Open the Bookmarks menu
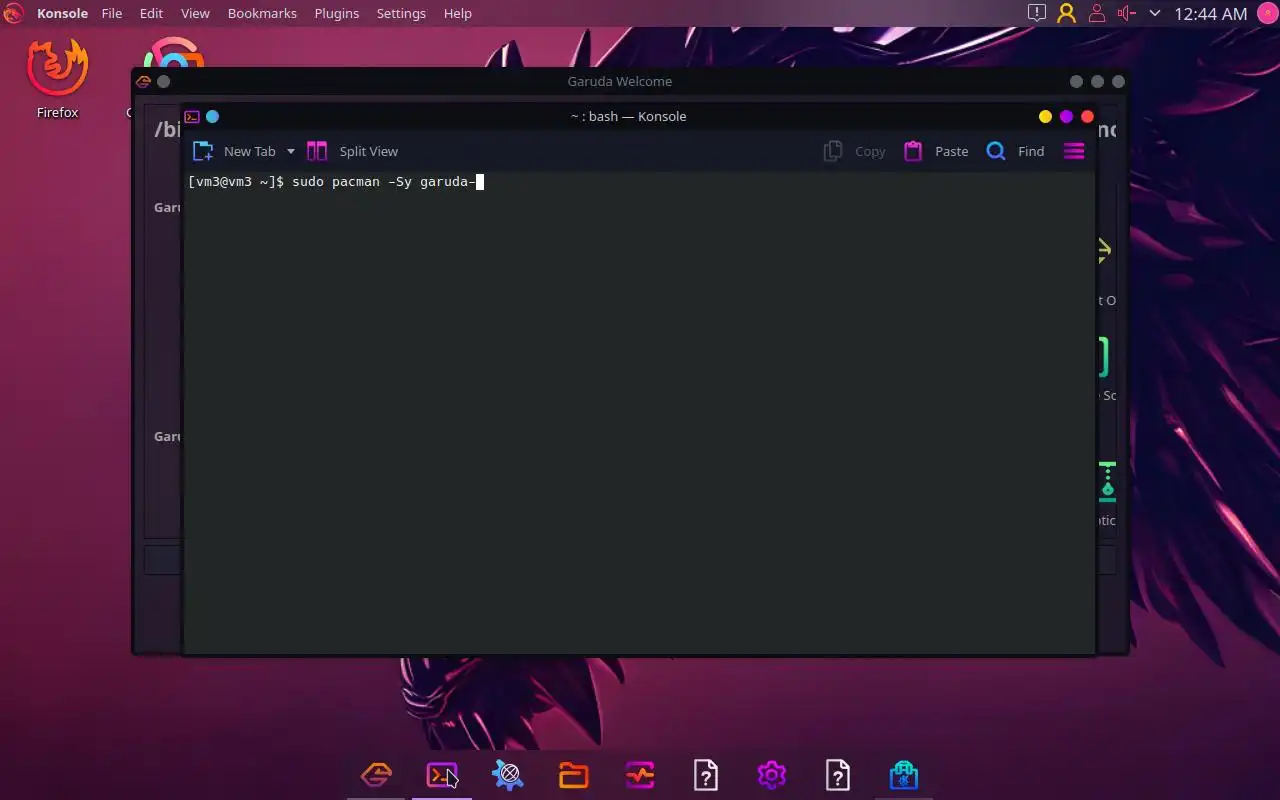1280x800 pixels. click(x=262, y=13)
